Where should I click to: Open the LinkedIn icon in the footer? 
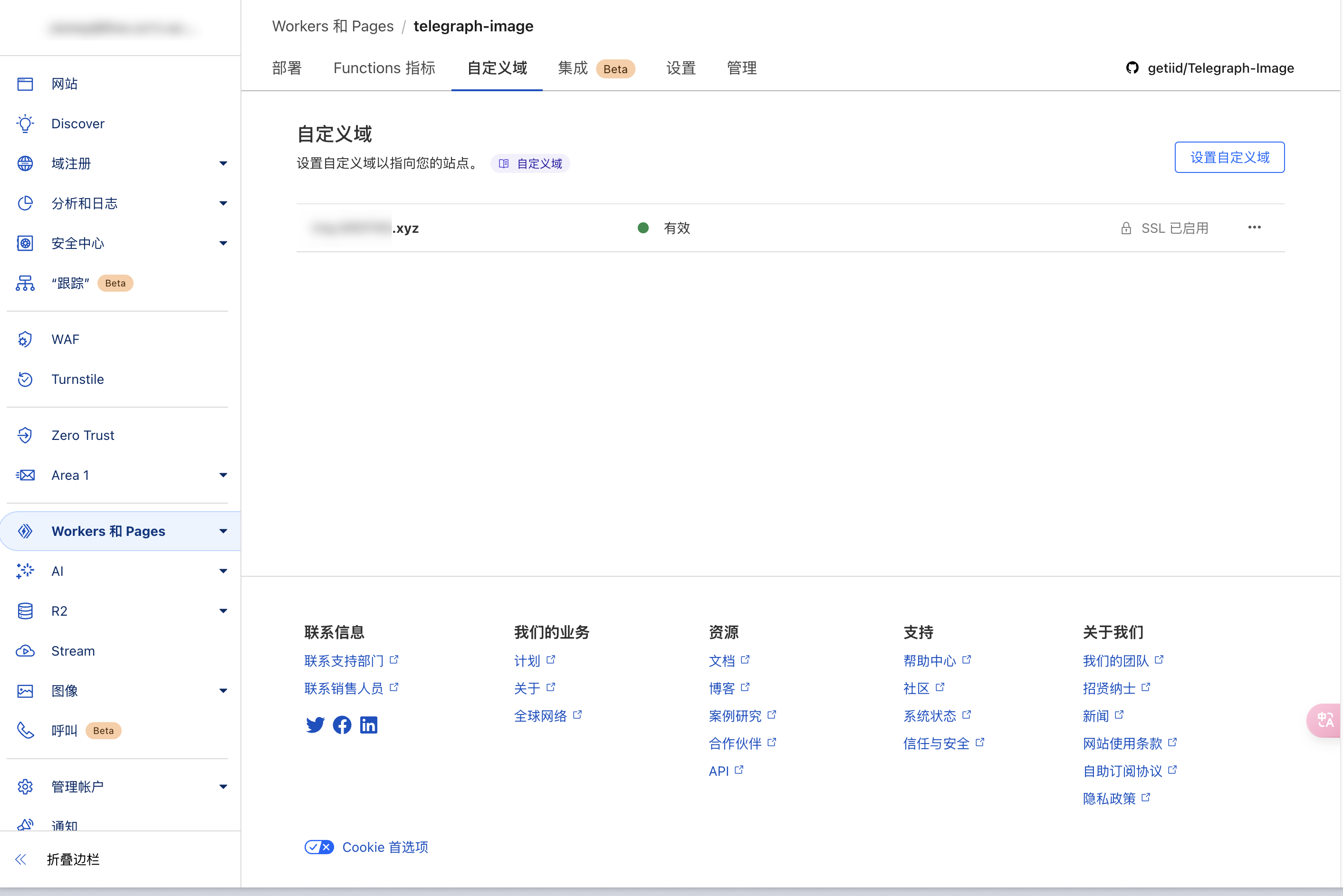tap(369, 724)
